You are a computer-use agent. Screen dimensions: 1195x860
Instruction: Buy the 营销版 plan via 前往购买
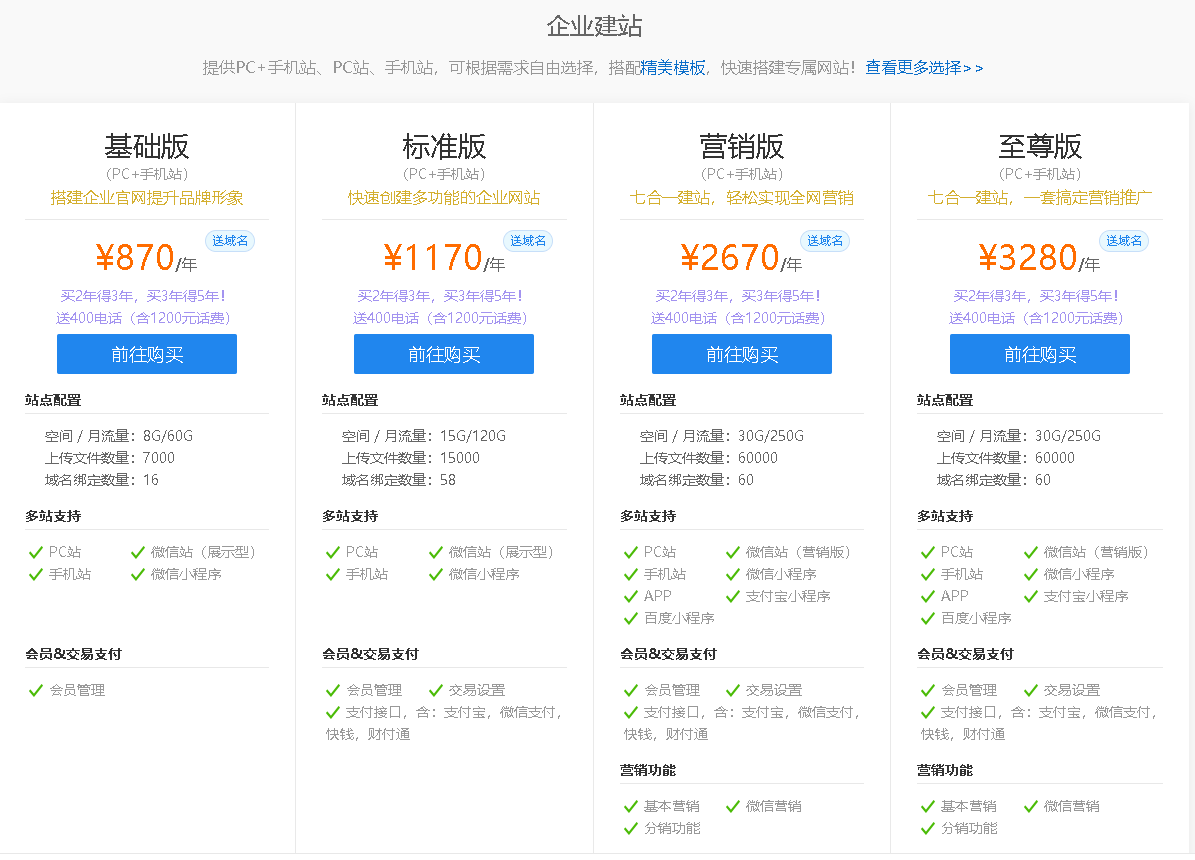741,354
